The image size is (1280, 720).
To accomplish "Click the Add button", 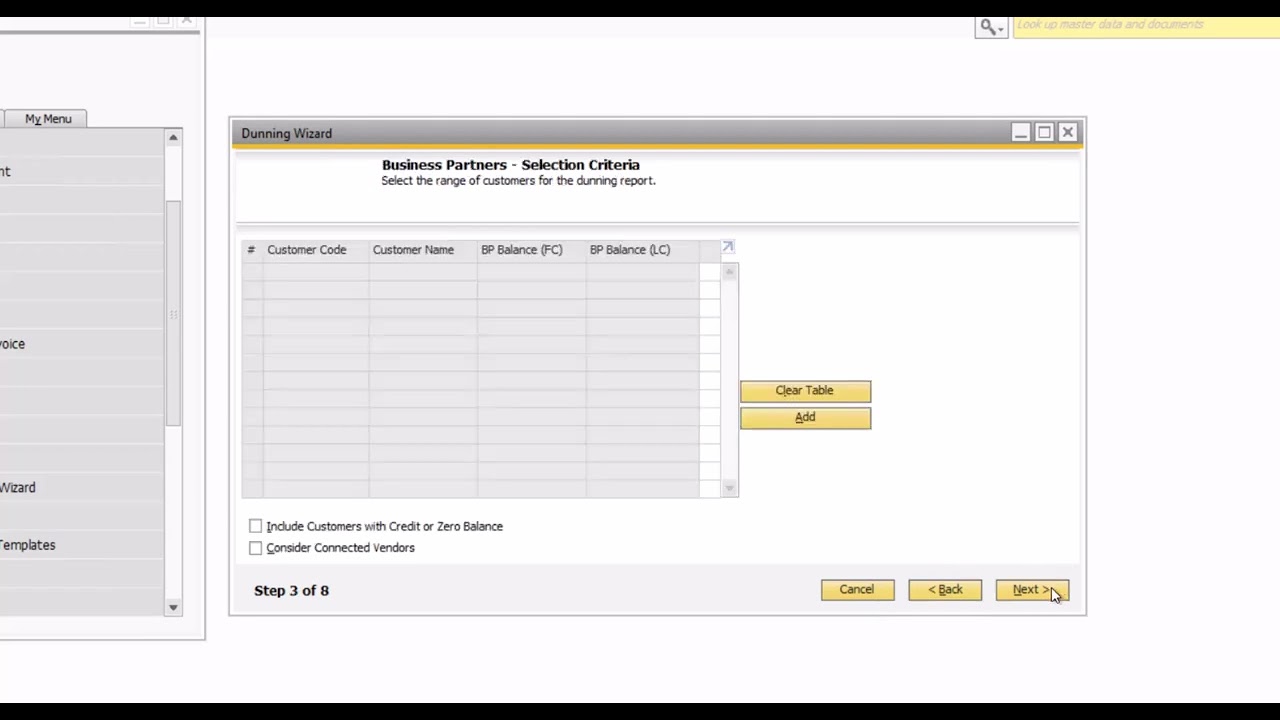I will coord(805,418).
